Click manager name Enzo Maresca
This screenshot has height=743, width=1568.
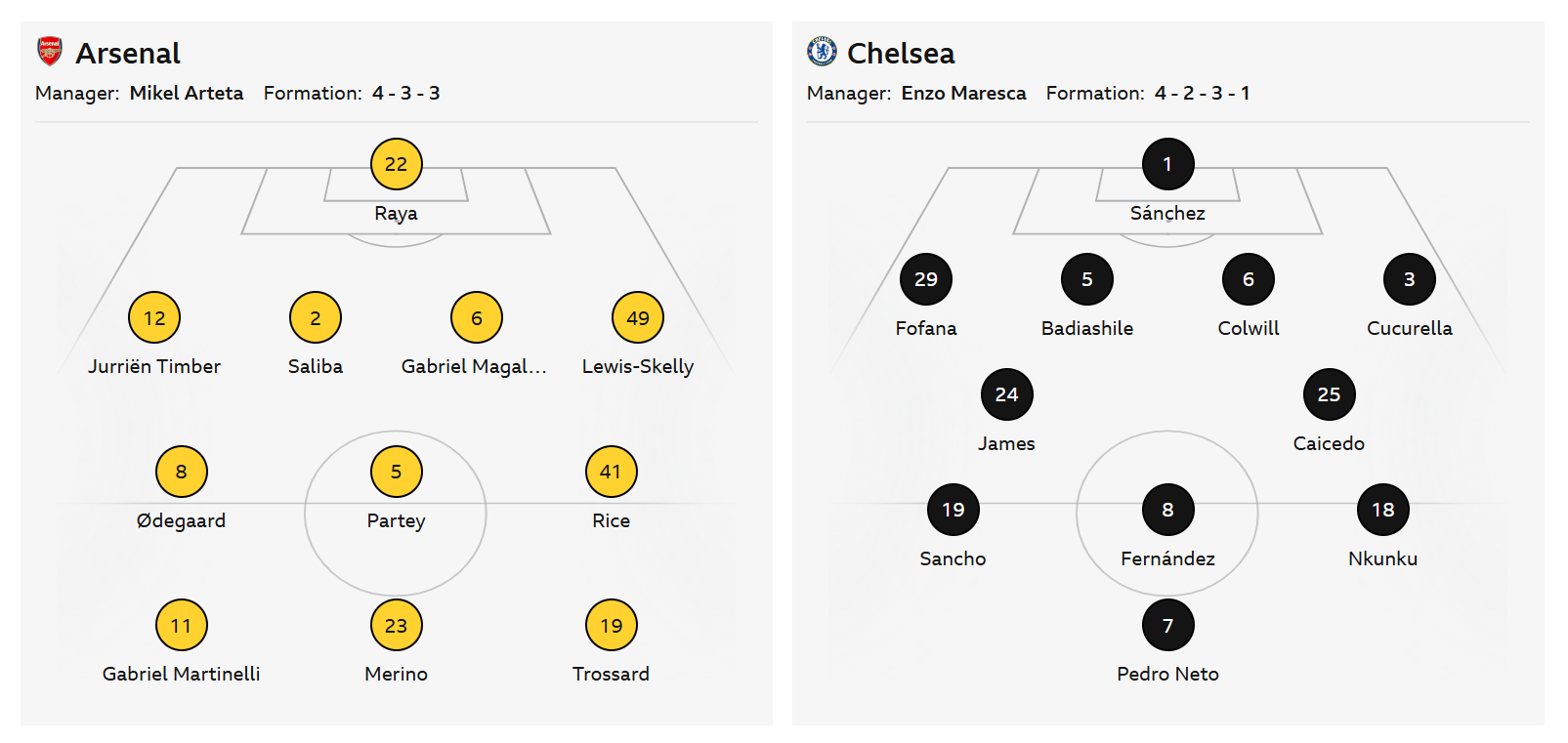click(963, 93)
